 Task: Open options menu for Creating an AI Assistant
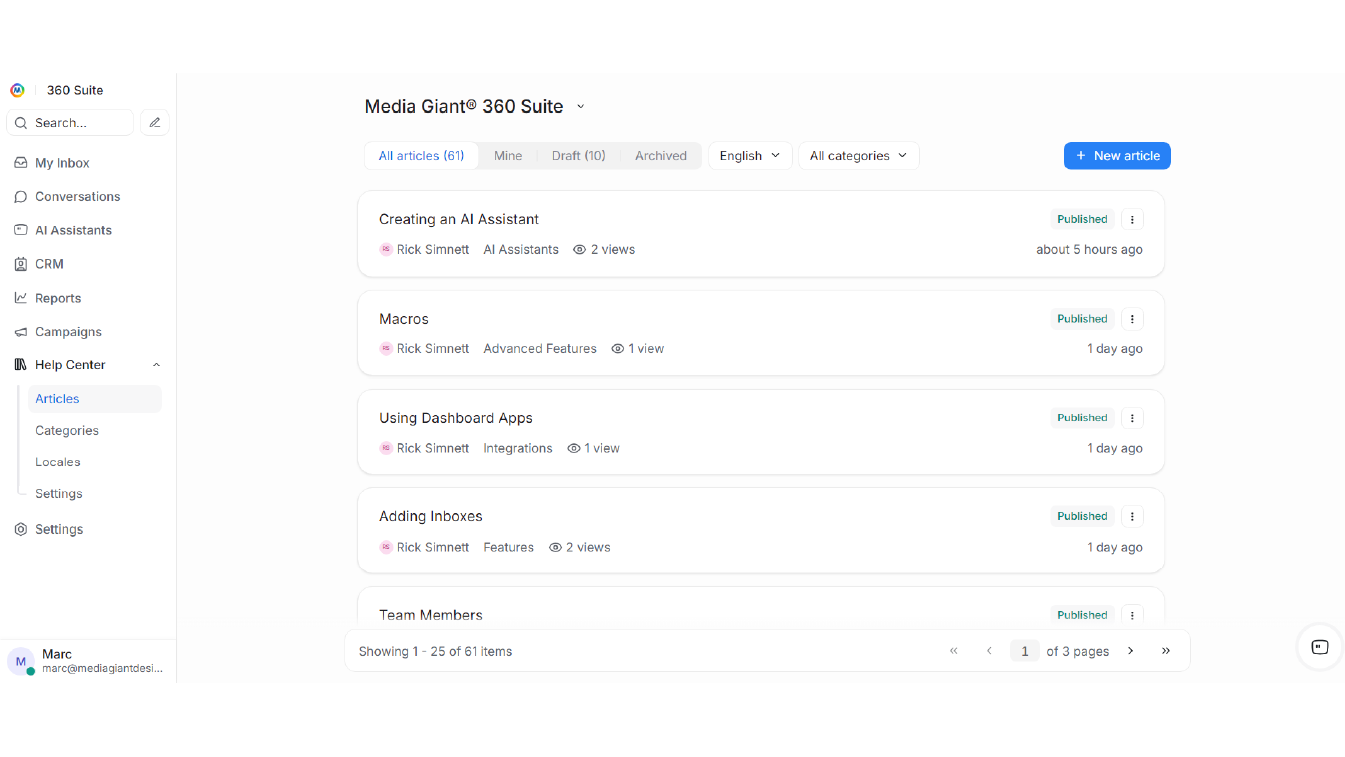(1132, 220)
